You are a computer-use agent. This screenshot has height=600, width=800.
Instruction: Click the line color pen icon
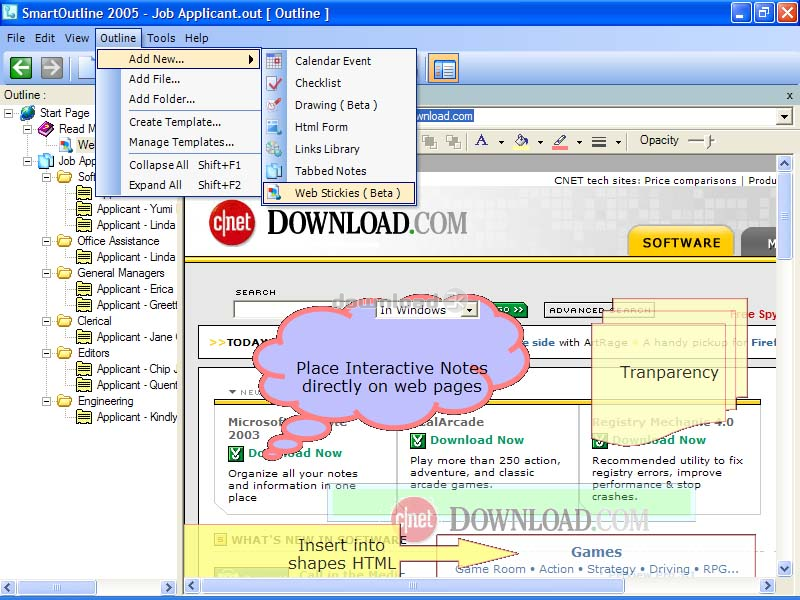coord(560,141)
